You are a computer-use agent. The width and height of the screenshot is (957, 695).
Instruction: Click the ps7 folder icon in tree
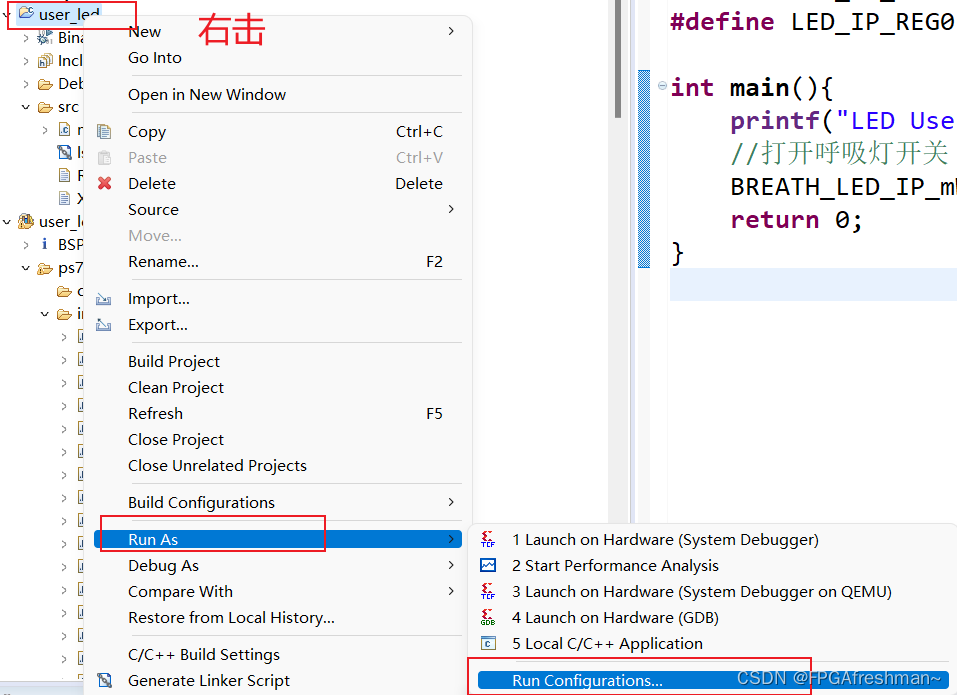(x=45, y=268)
